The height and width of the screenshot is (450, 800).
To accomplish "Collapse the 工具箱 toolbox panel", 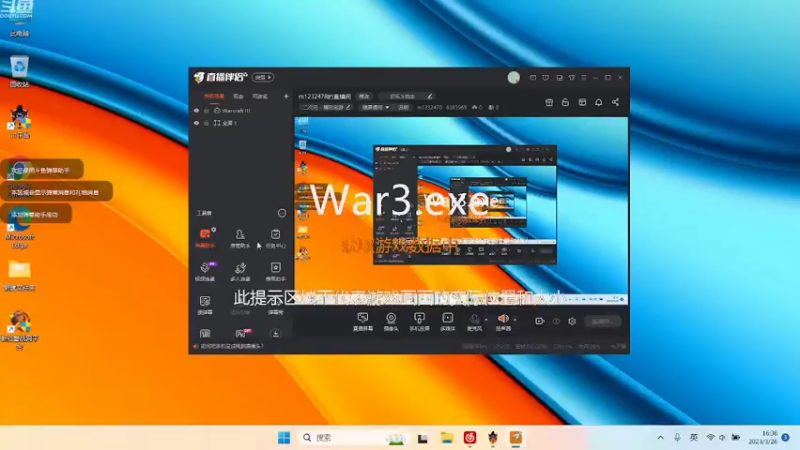I will (282, 213).
